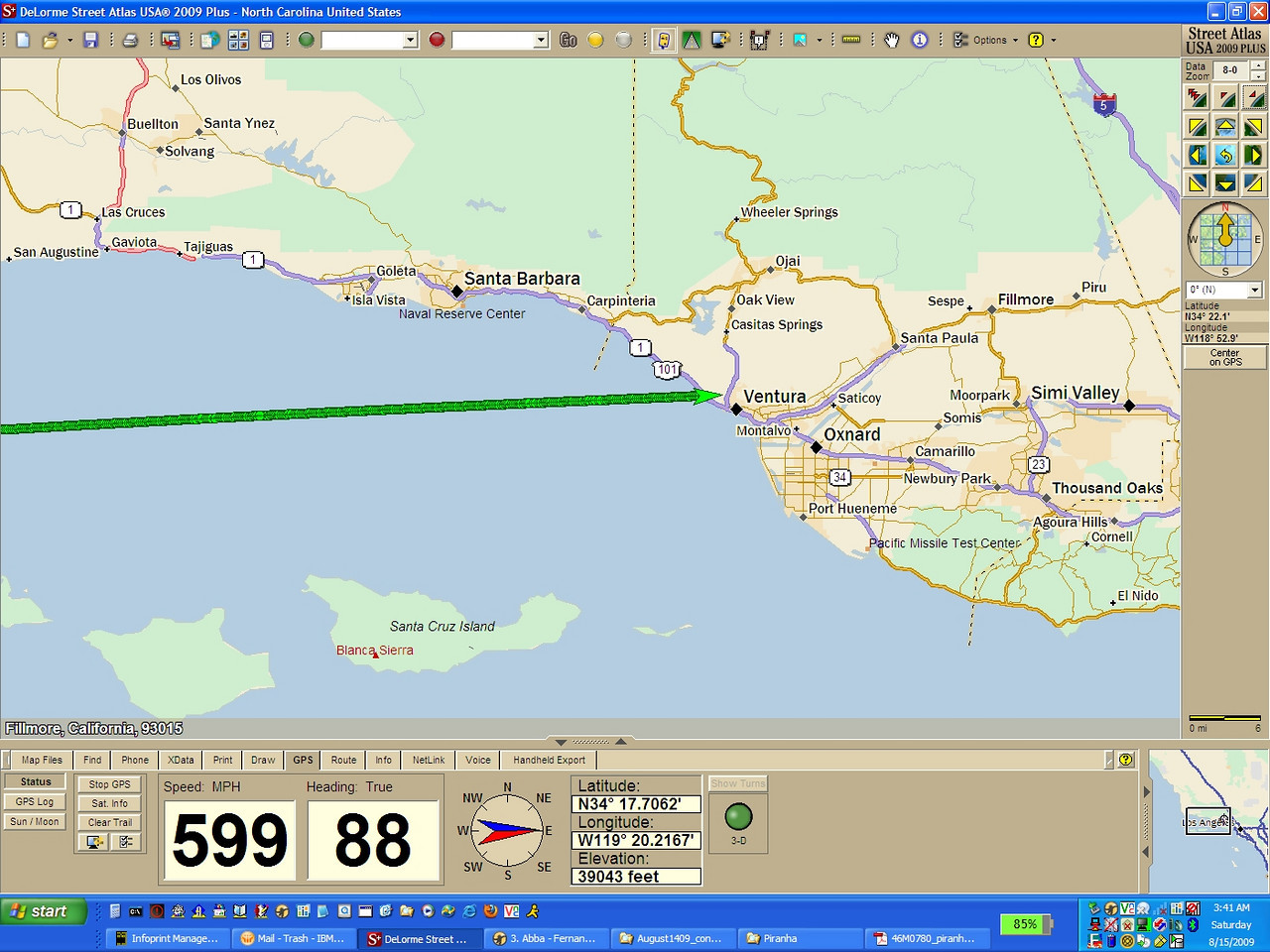Click the blue Info tool icon
The height and width of the screenshot is (952, 1270).
920,40
